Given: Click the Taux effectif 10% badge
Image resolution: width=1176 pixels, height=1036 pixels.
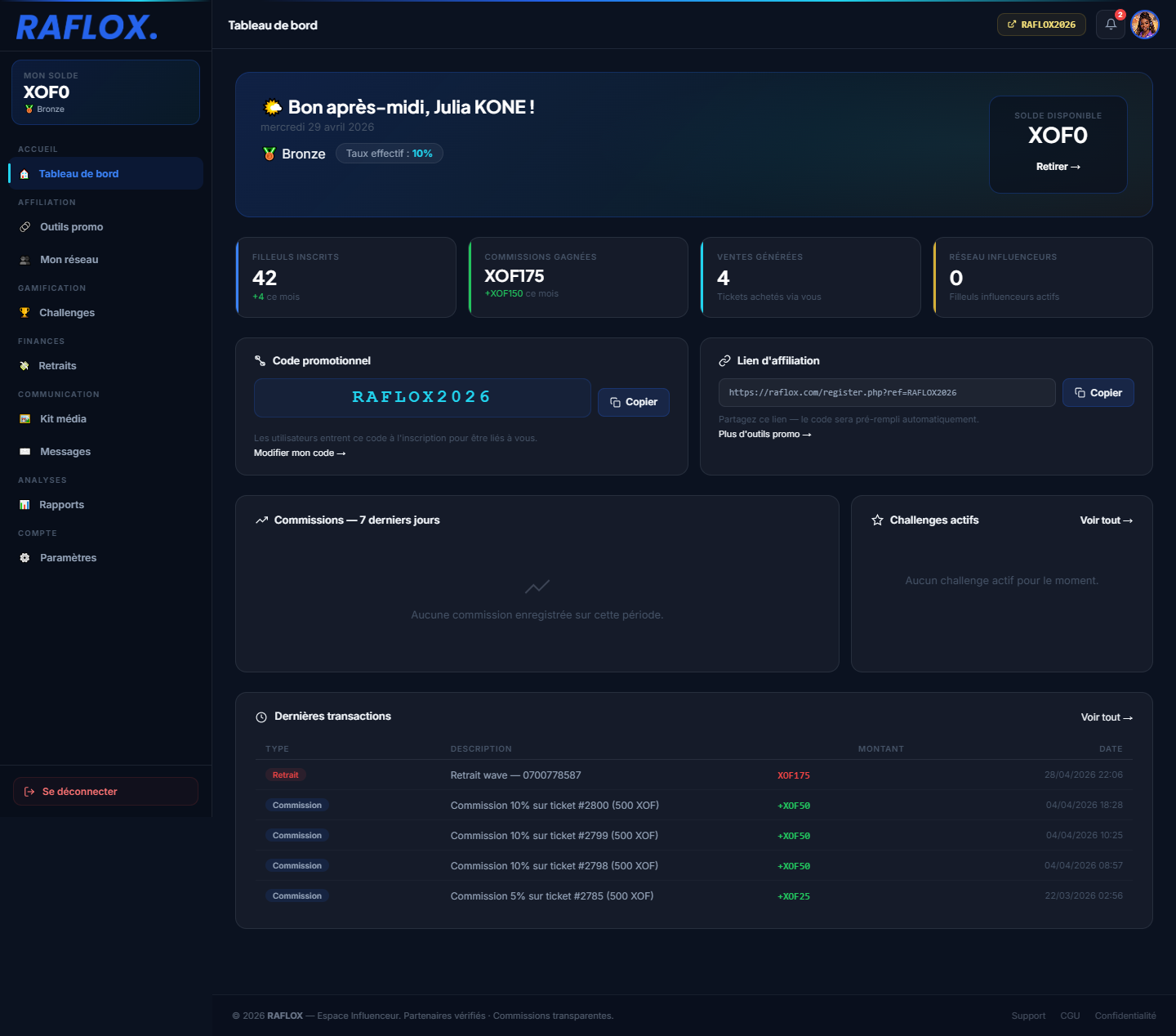Looking at the screenshot, I should click(390, 154).
